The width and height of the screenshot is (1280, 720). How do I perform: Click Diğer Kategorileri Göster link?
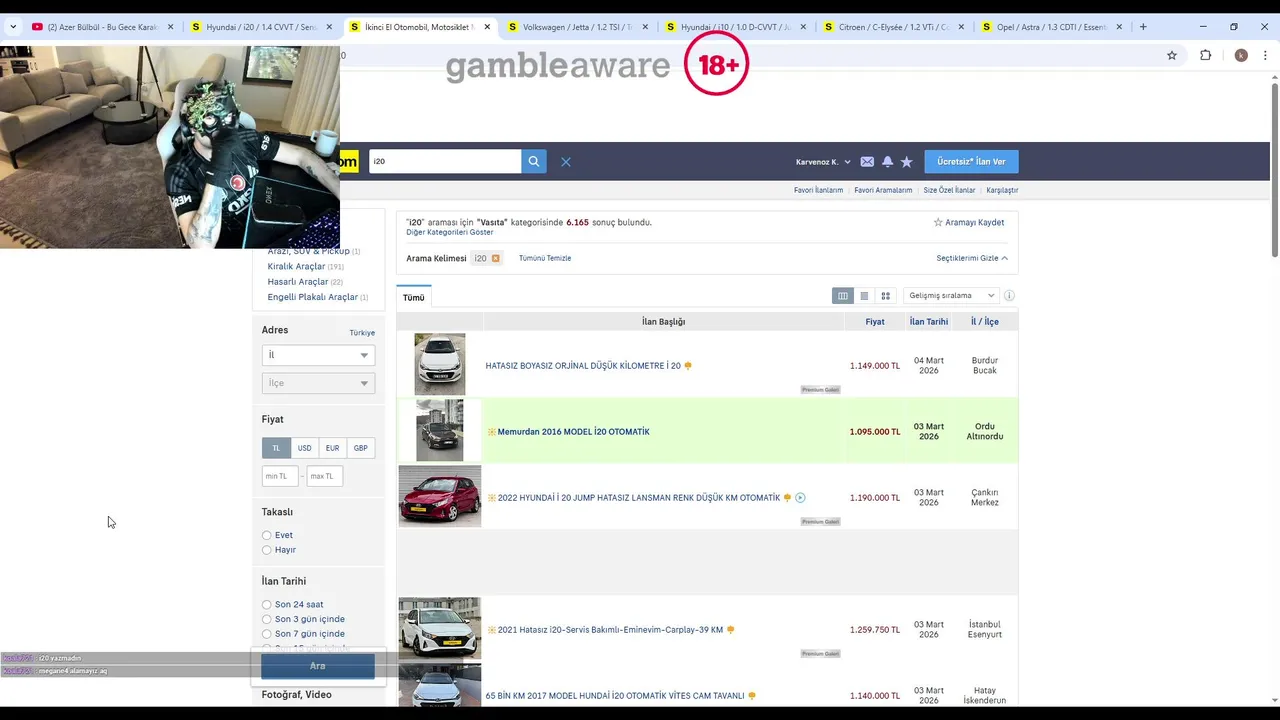coord(449,232)
